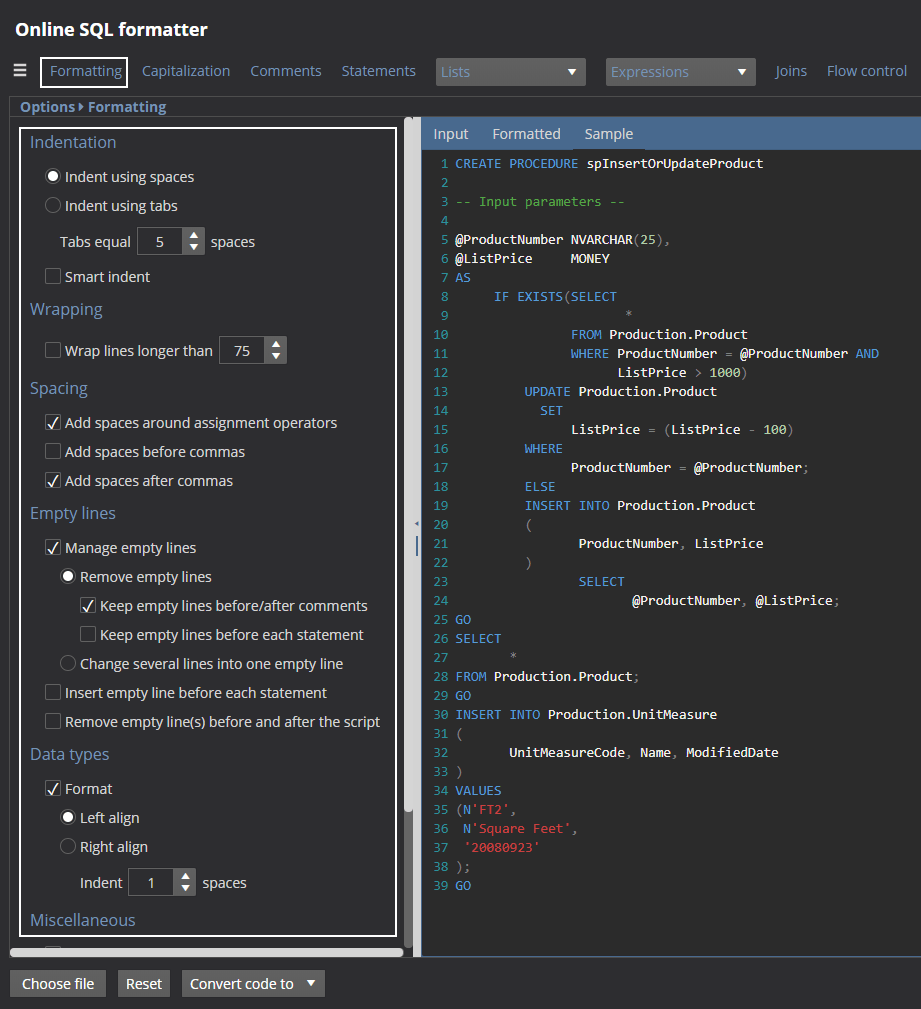Select Right align for data types
The width and height of the screenshot is (921, 1009).
[68, 846]
